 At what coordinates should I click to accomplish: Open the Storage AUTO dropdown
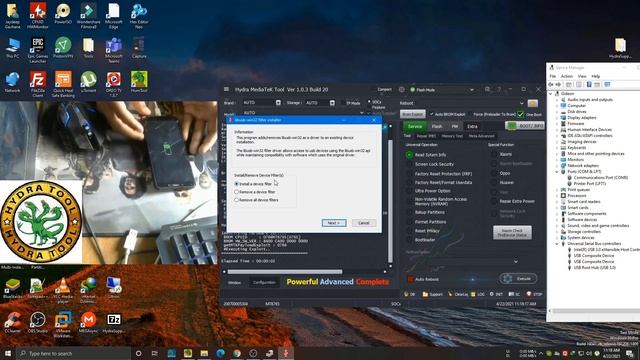332,102
